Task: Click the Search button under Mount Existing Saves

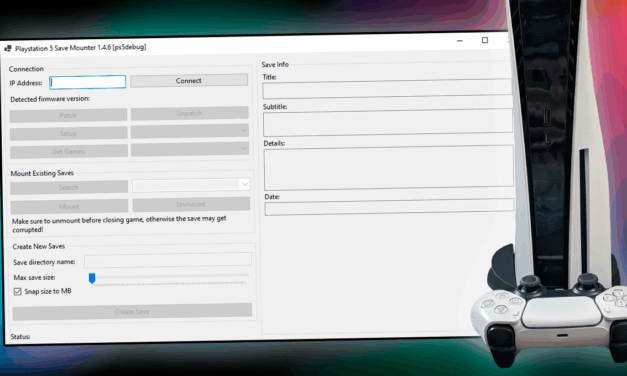Action: [x=69, y=187]
